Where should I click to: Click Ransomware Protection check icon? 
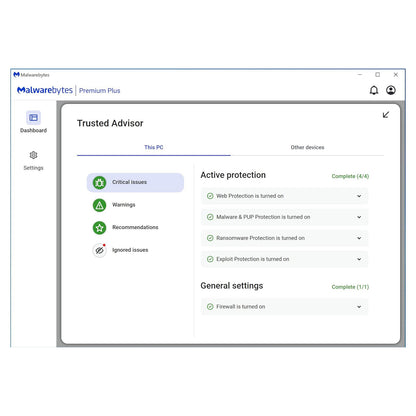pyautogui.click(x=210, y=238)
